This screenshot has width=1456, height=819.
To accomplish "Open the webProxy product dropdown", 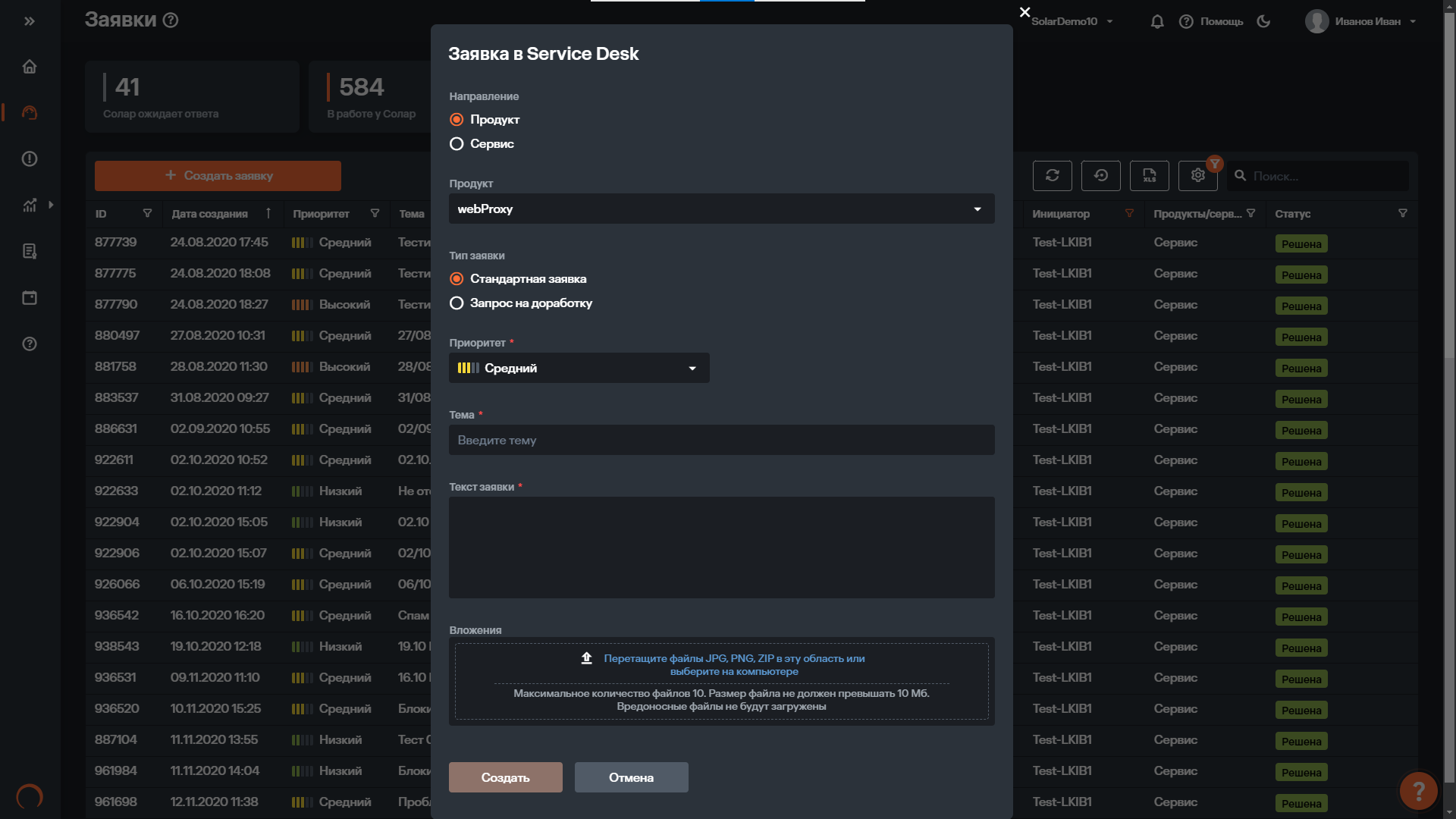I will (x=720, y=209).
